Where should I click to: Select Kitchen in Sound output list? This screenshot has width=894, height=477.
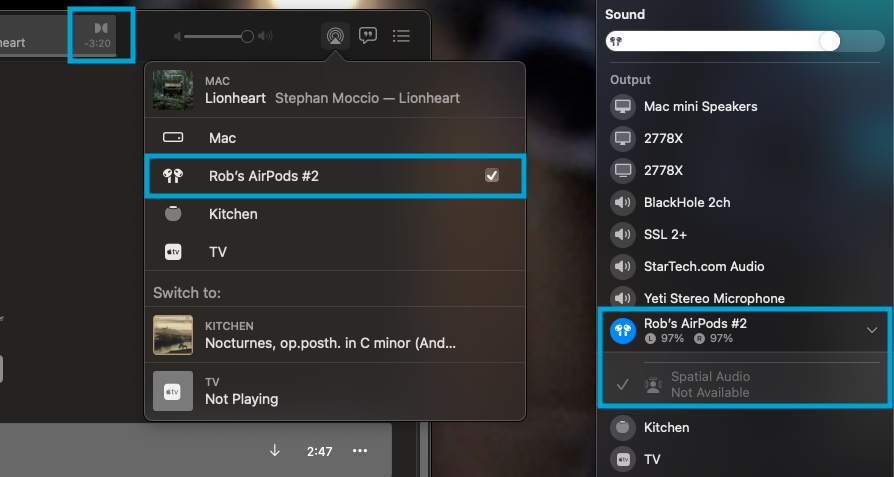pos(745,427)
